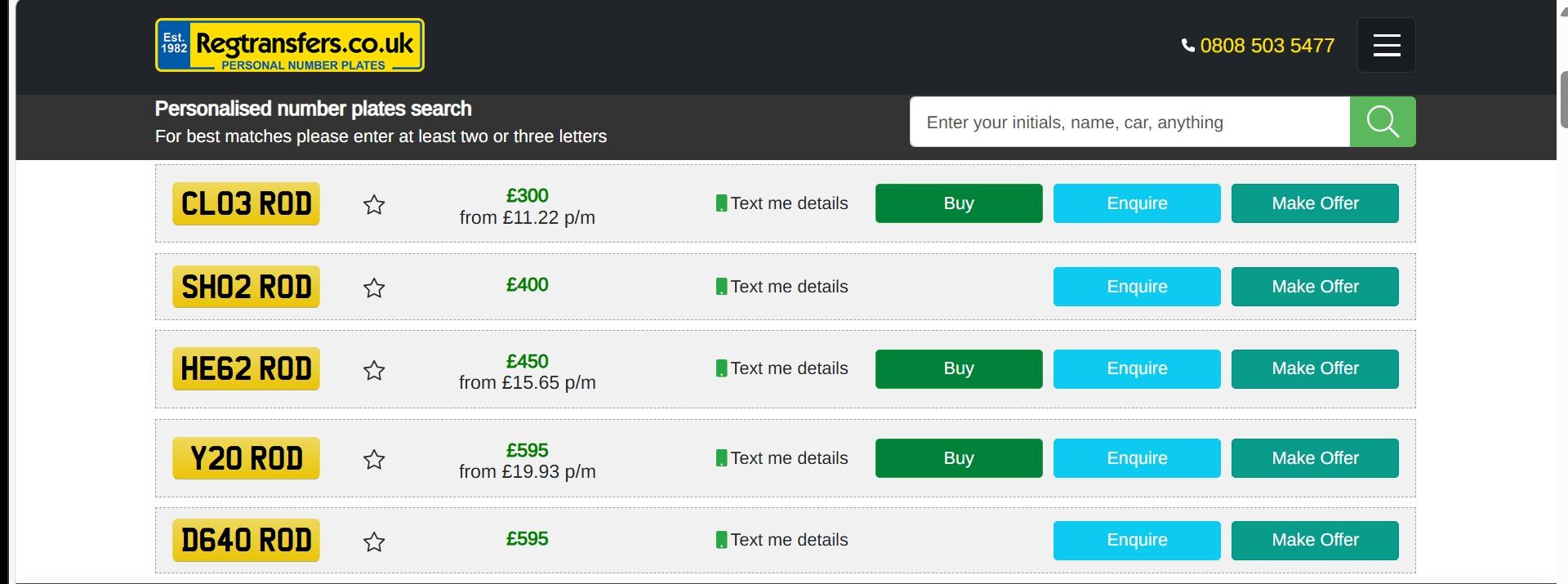Viewport: 1568px width, 584px height.
Task: Click the Regtransfers.co.uk logo
Action: pos(289,45)
